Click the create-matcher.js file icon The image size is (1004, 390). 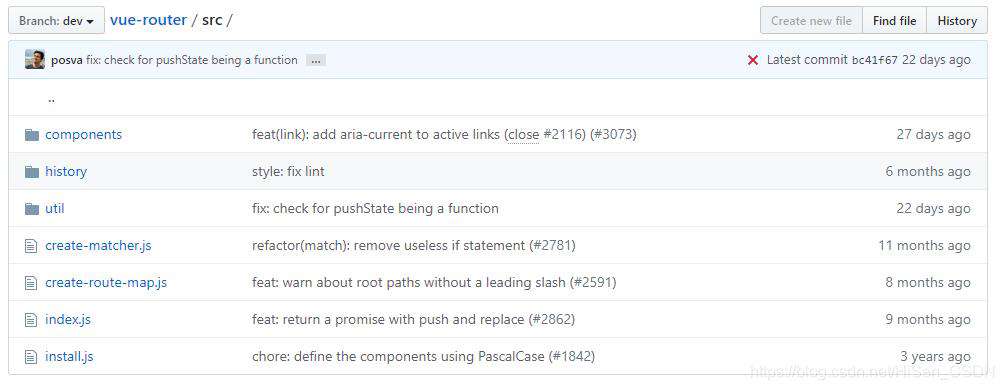click(31, 246)
